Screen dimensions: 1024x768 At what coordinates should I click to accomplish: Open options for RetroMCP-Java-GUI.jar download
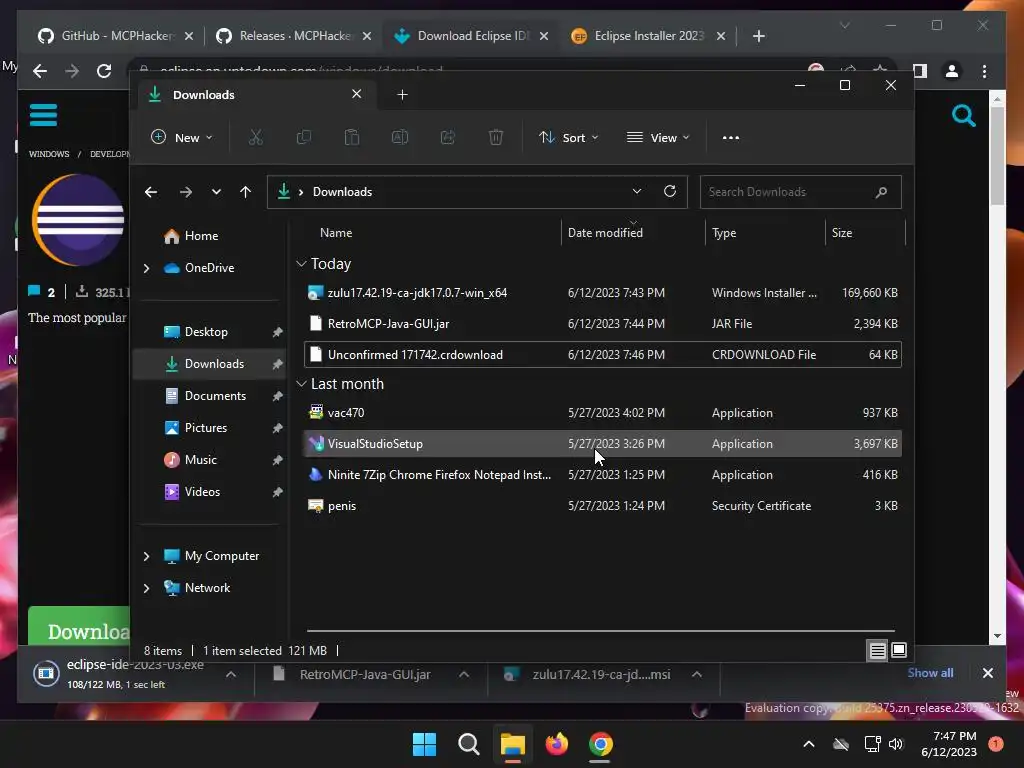(x=464, y=675)
